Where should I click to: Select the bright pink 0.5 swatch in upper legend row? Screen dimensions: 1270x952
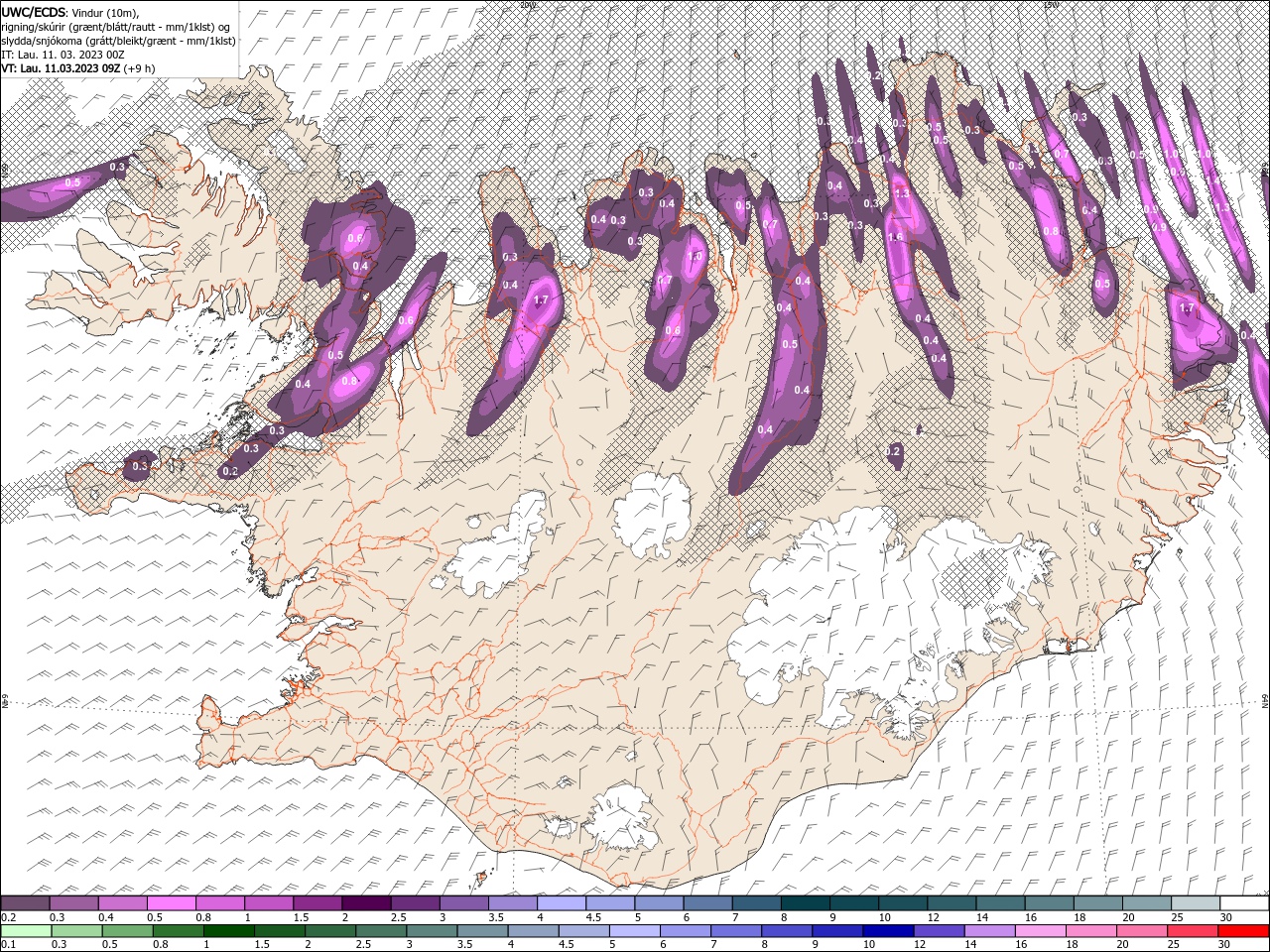click(171, 902)
